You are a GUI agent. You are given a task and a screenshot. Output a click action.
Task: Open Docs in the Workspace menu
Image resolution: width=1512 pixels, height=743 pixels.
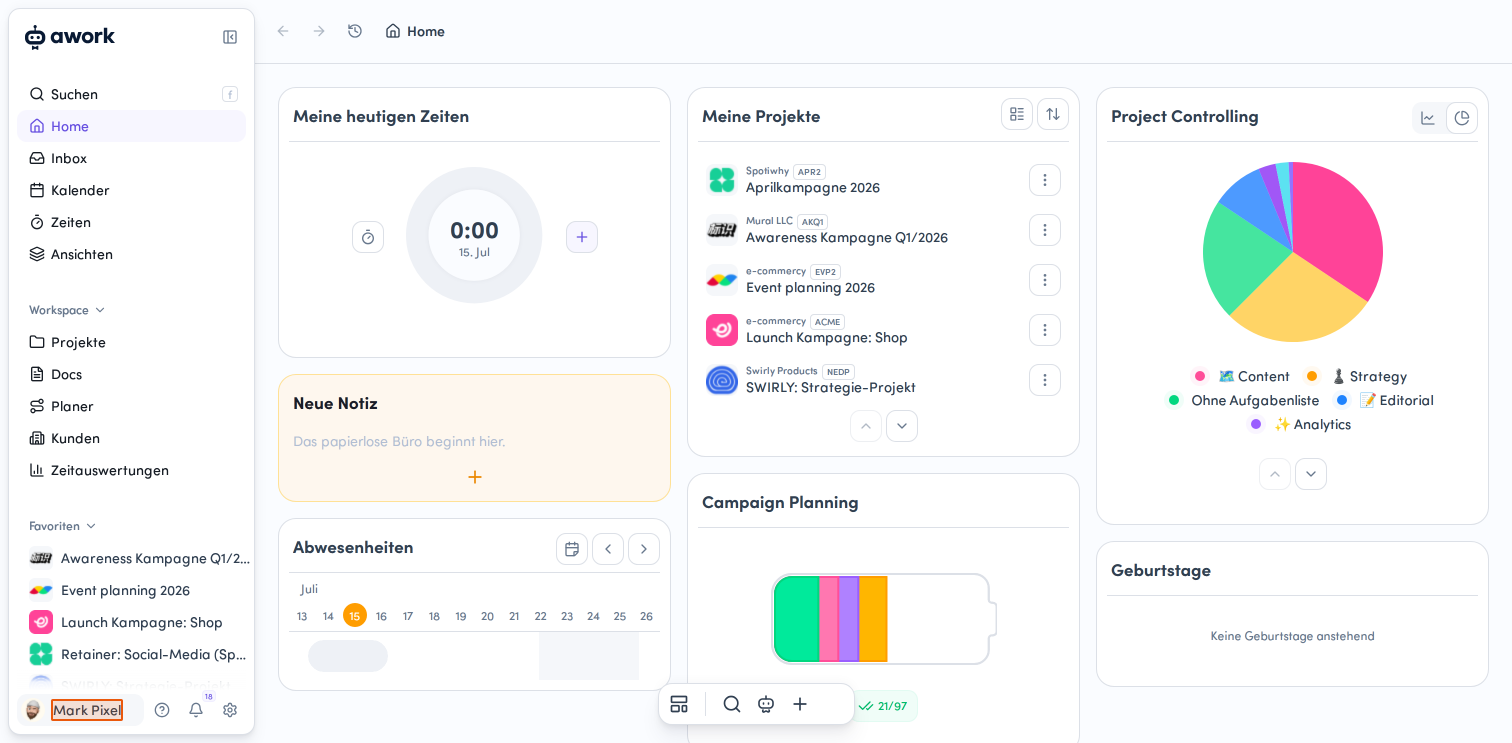point(131,374)
